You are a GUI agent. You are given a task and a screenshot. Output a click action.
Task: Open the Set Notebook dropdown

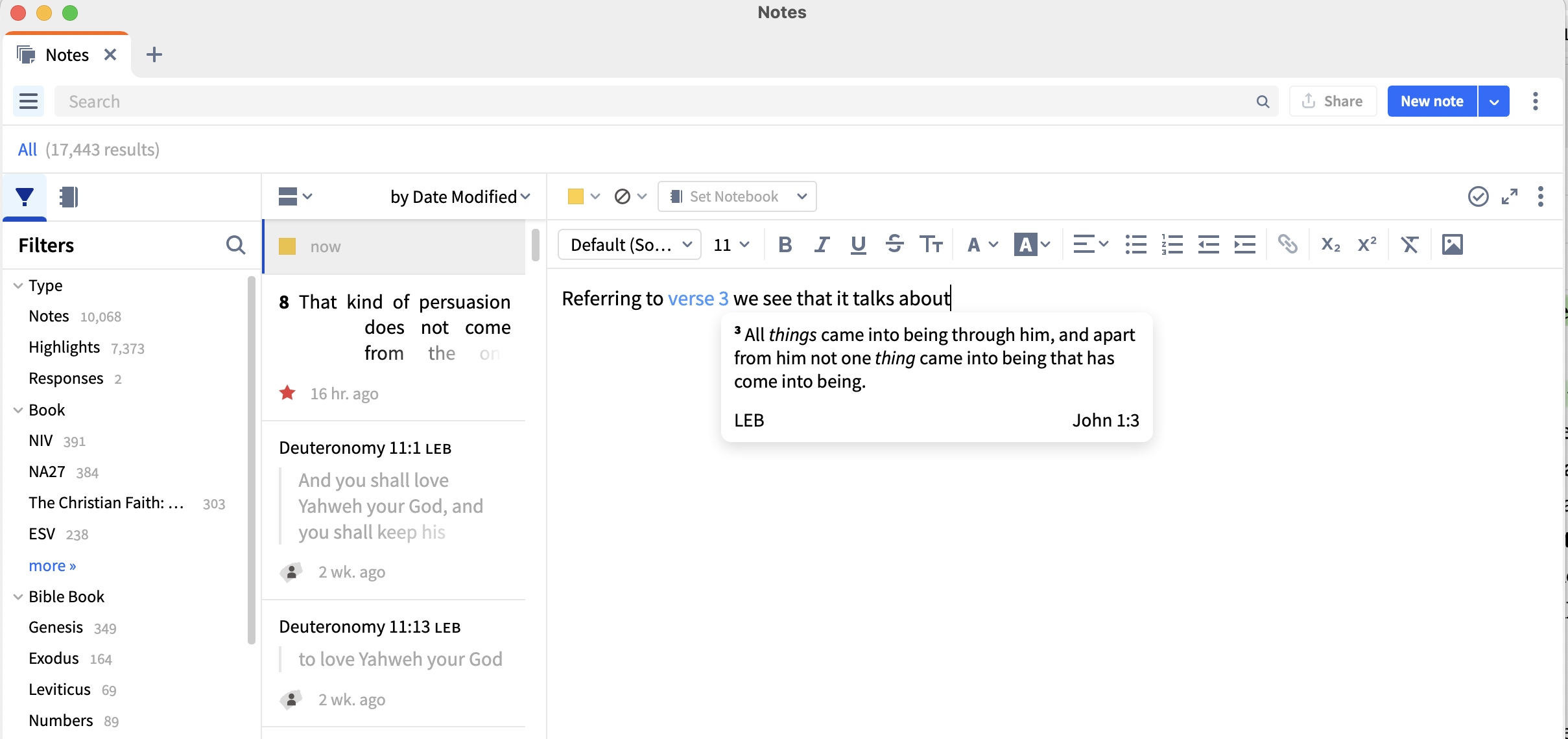point(737,196)
